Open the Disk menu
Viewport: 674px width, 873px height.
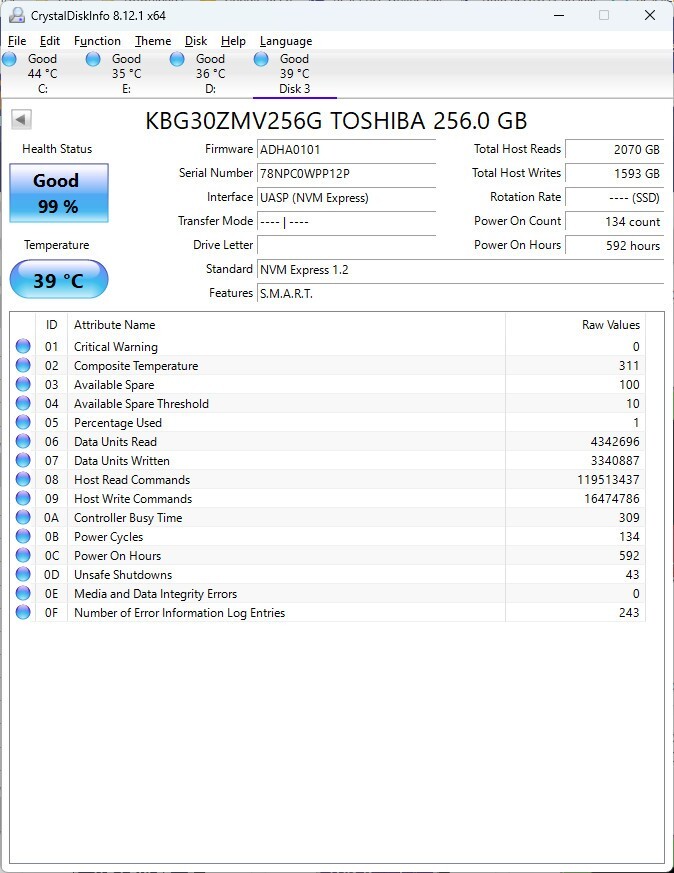click(x=196, y=41)
